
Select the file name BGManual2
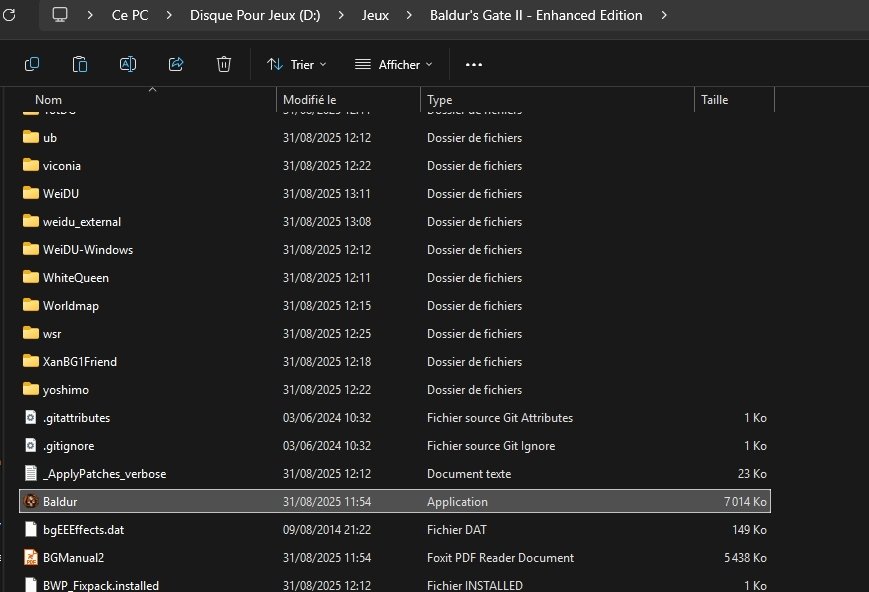tap(73, 558)
